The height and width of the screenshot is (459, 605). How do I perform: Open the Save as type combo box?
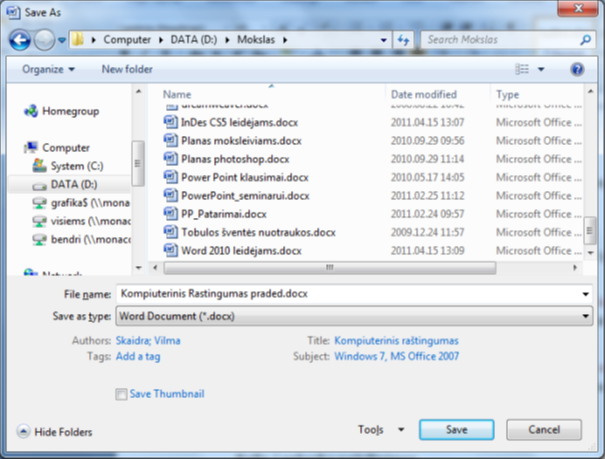(x=354, y=316)
